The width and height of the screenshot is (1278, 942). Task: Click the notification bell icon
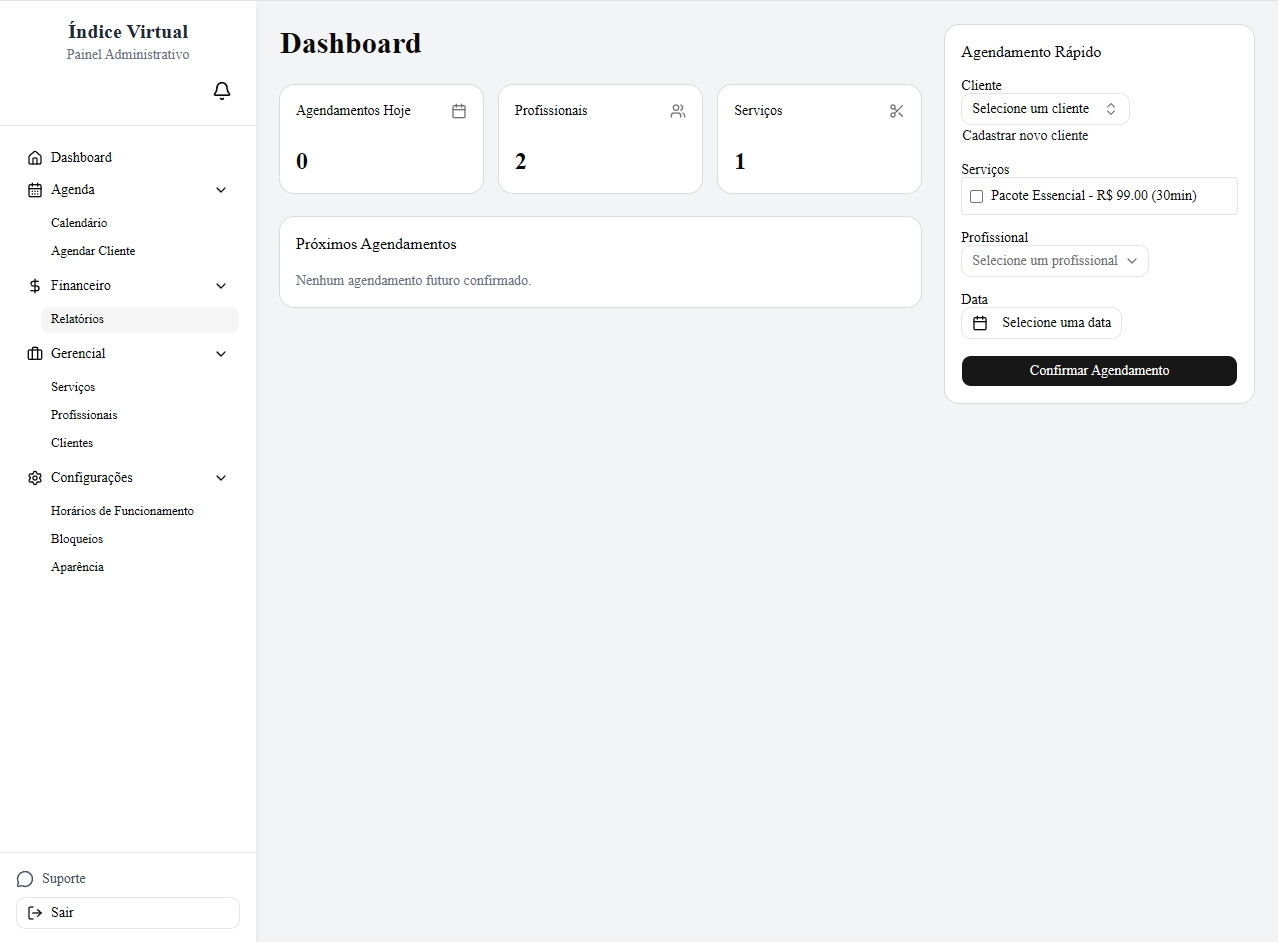(222, 91)
